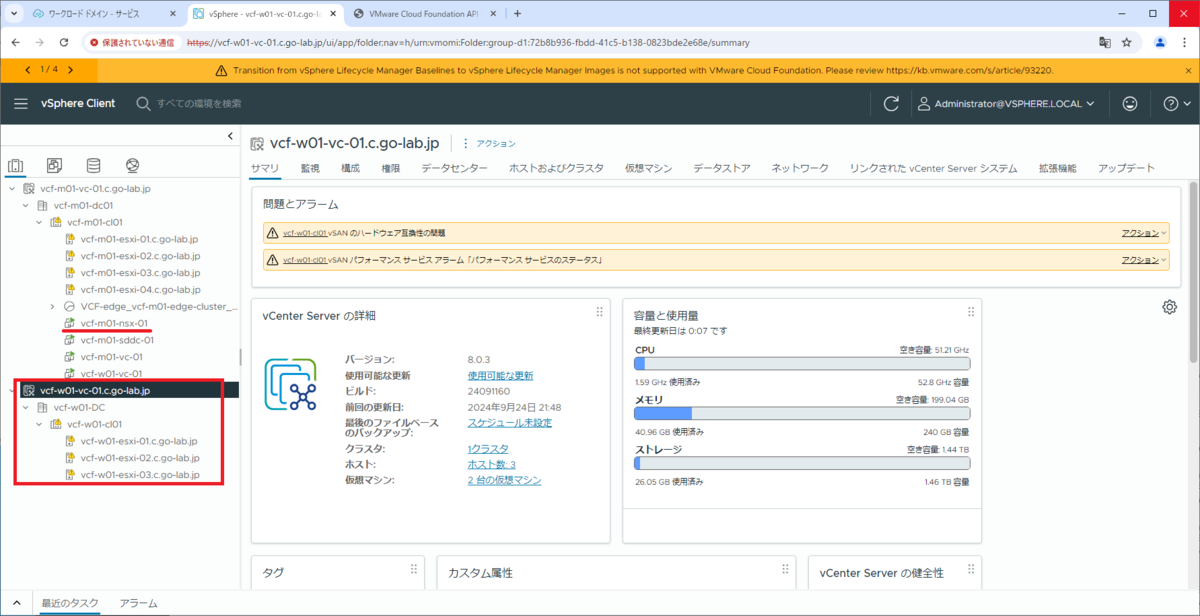Screen dimensions: 1200x616
Task: Collapse the vcf-m01-vc-01.c.go-lab.jp tree node
Action: click(x=12, y=189)
